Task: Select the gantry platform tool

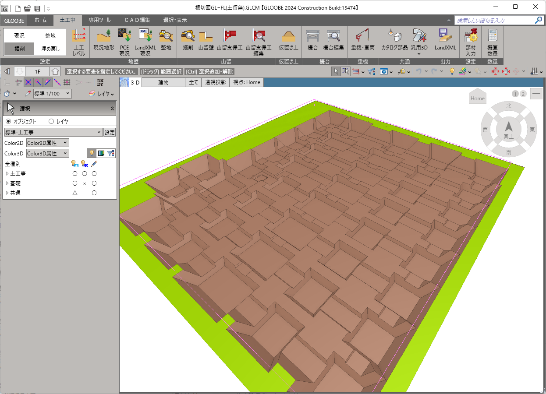Action: tap(312, 39)
